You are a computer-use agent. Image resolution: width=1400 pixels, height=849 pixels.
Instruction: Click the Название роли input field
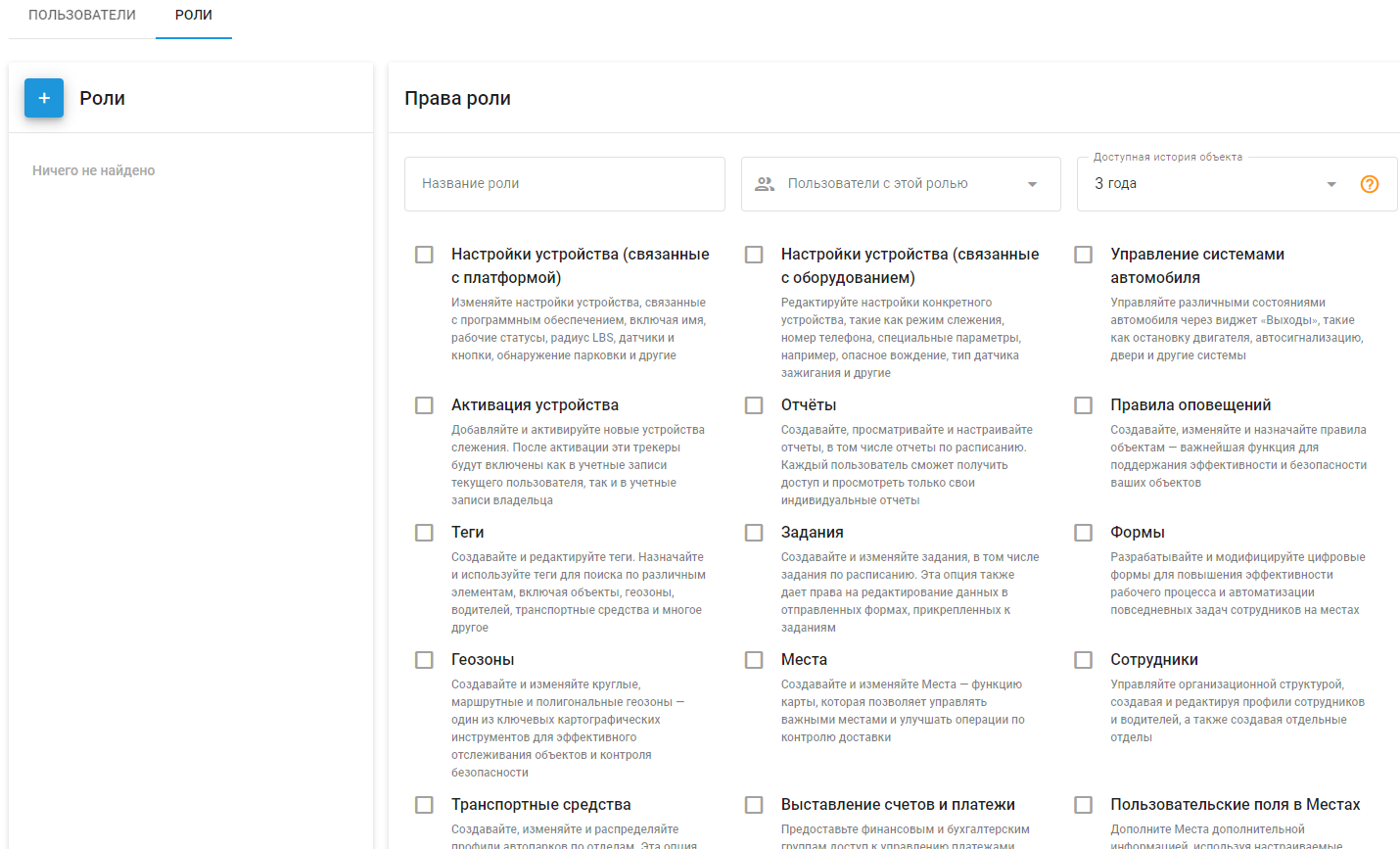coord(565,184)
